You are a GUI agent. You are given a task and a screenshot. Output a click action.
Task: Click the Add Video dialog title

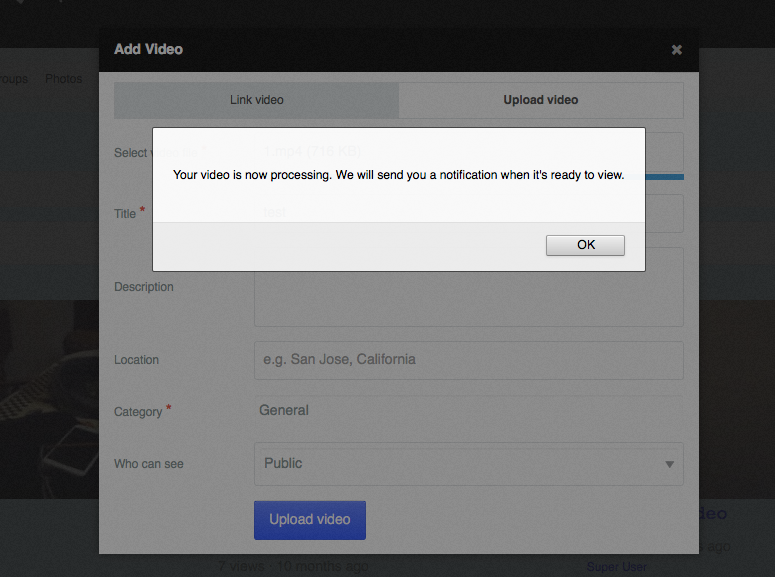coord(148,49)
